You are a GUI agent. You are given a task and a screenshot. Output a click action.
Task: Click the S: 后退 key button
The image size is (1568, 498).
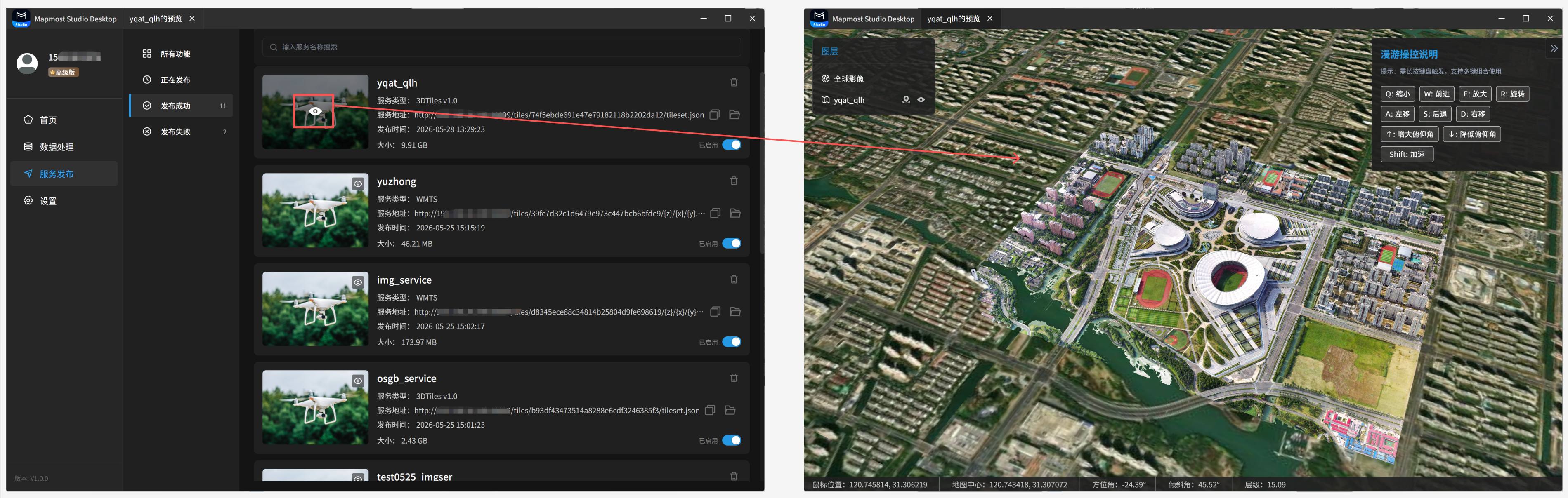pyautogui.click(x=1435, y=114)
